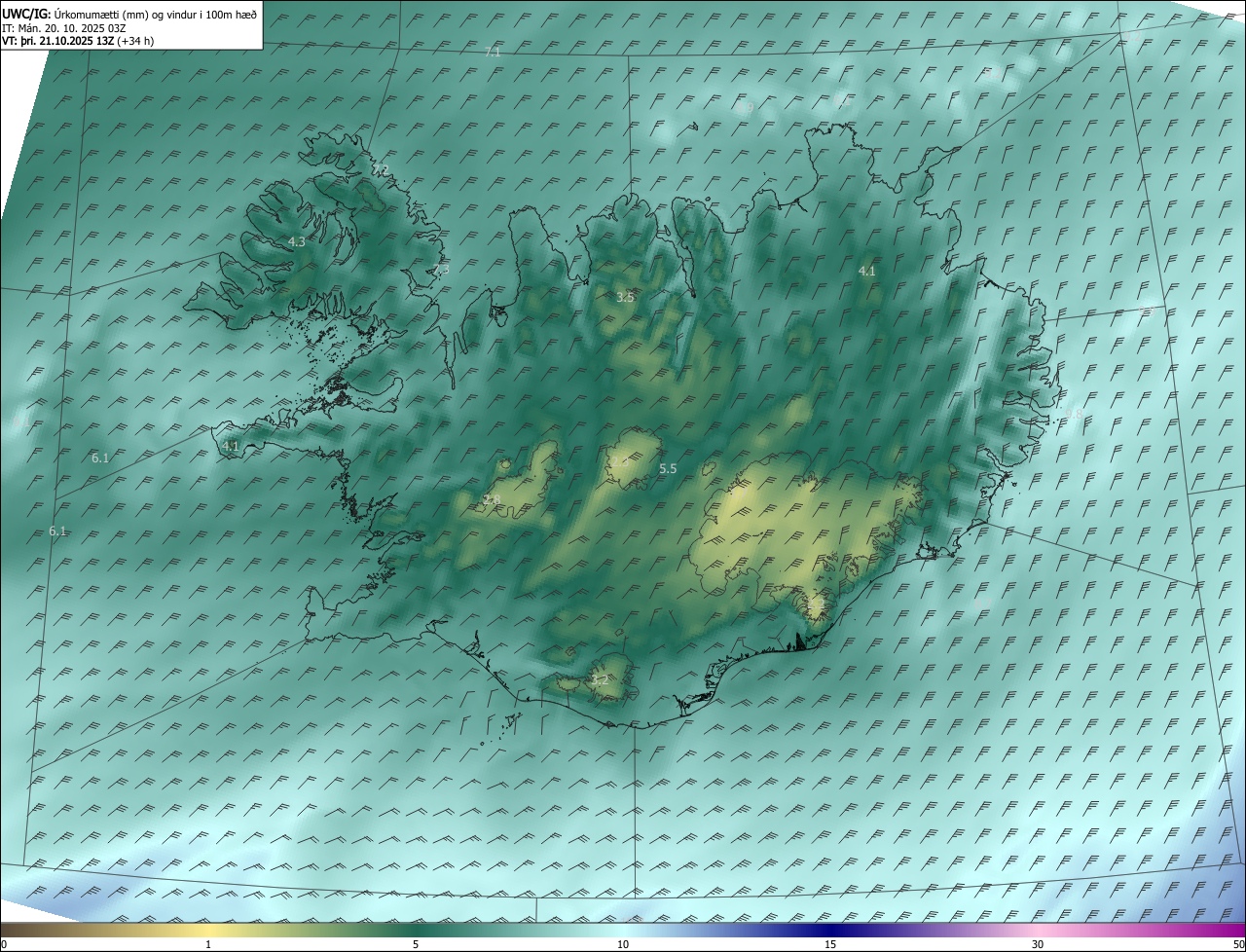1246x952 pixels.
Task: Click the 1 tick on color scale
Action: pyautogui.click(x=208, y=944)
